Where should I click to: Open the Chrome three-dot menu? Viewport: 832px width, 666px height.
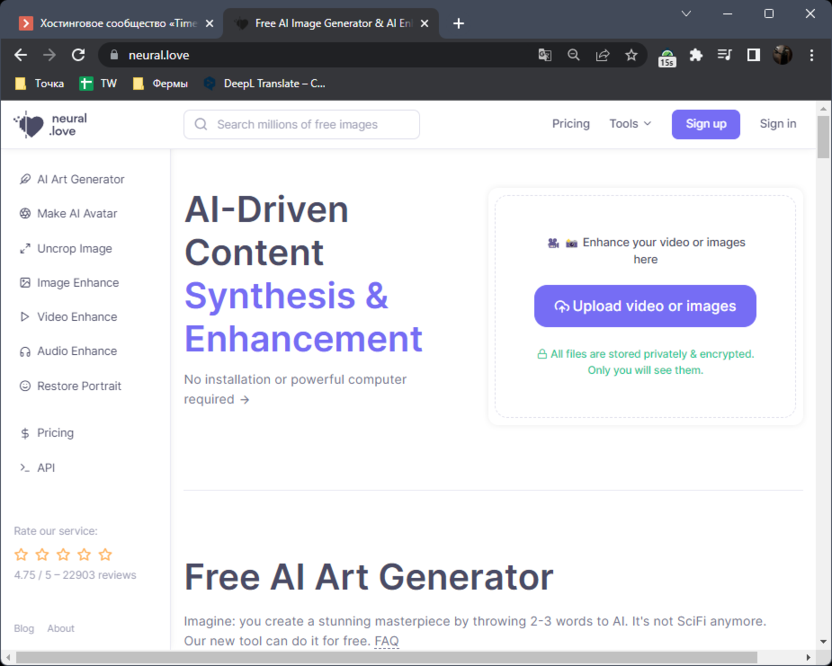811,55
